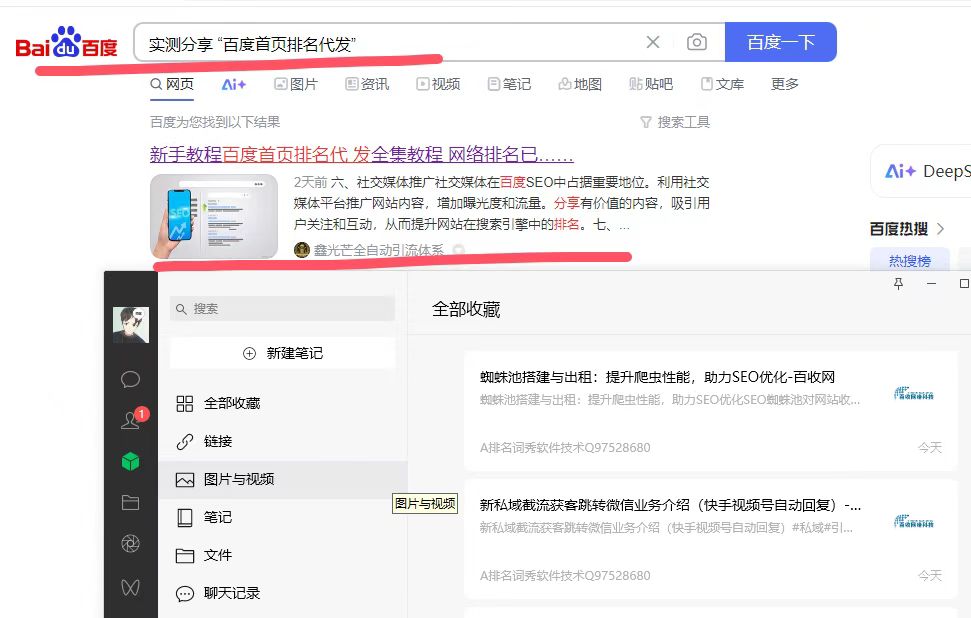Open the AI+ DeepSeek panel

pyautogui.click(x=924, y=171)
